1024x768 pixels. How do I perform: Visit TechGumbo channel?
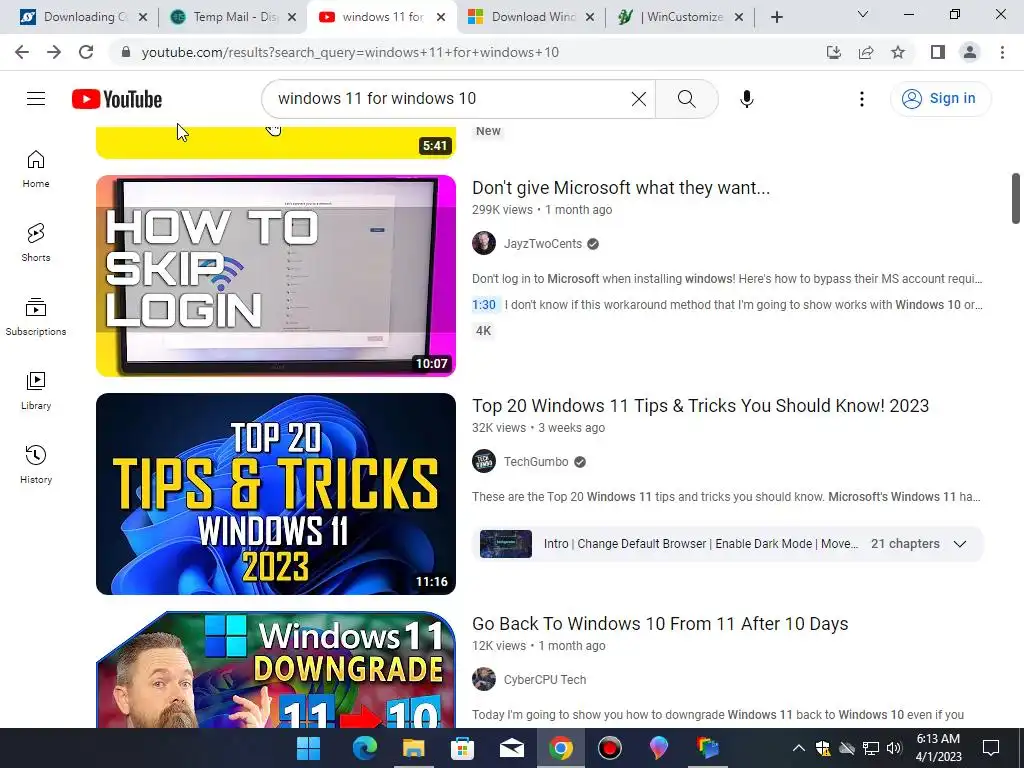pos(536,462)
